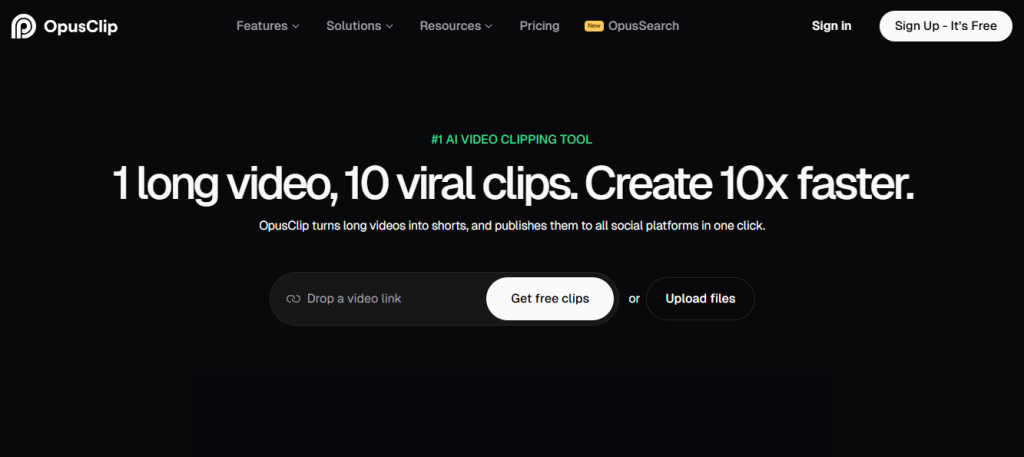Expand the Solutions dropdown
This screenshot has height=457, width=1024.
point(360,26)
